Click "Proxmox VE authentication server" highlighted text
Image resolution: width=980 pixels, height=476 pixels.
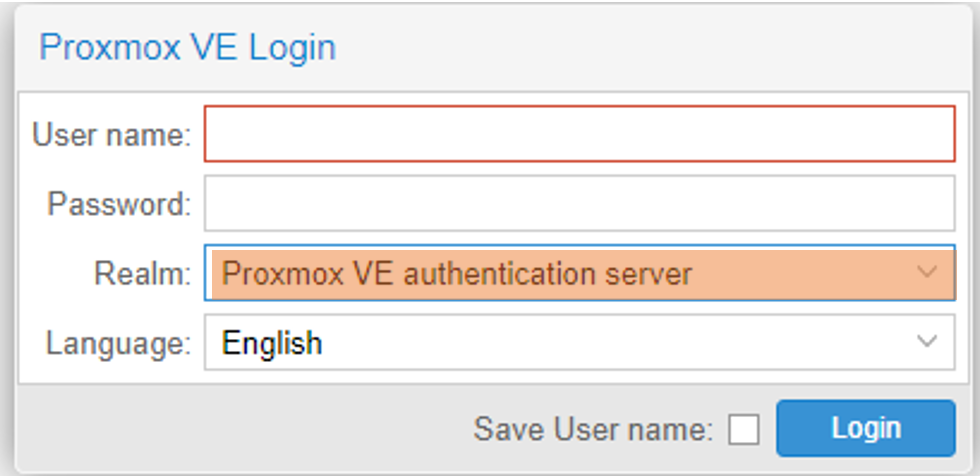(457, 273)
